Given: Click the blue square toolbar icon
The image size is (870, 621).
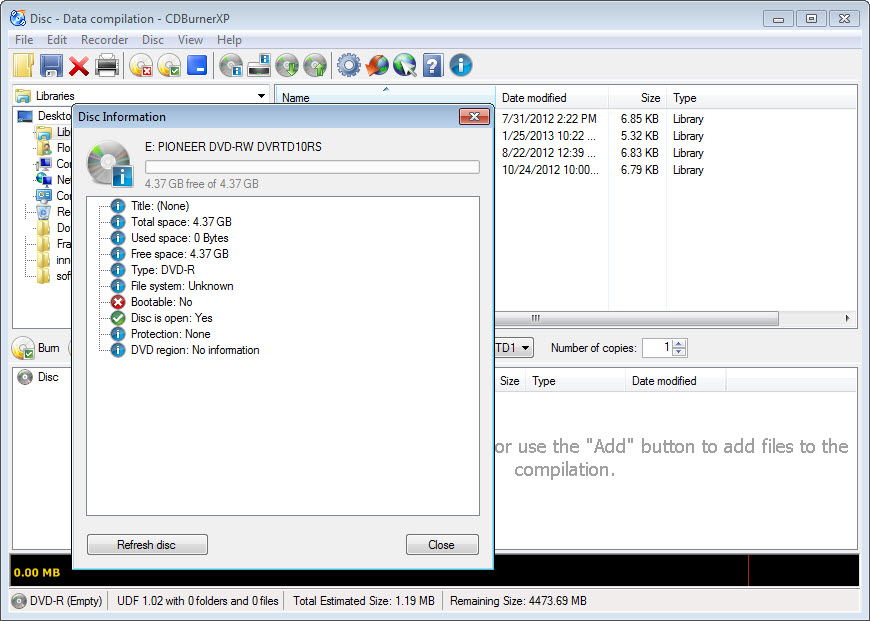Looking at the screenshot, I should 197,65.
